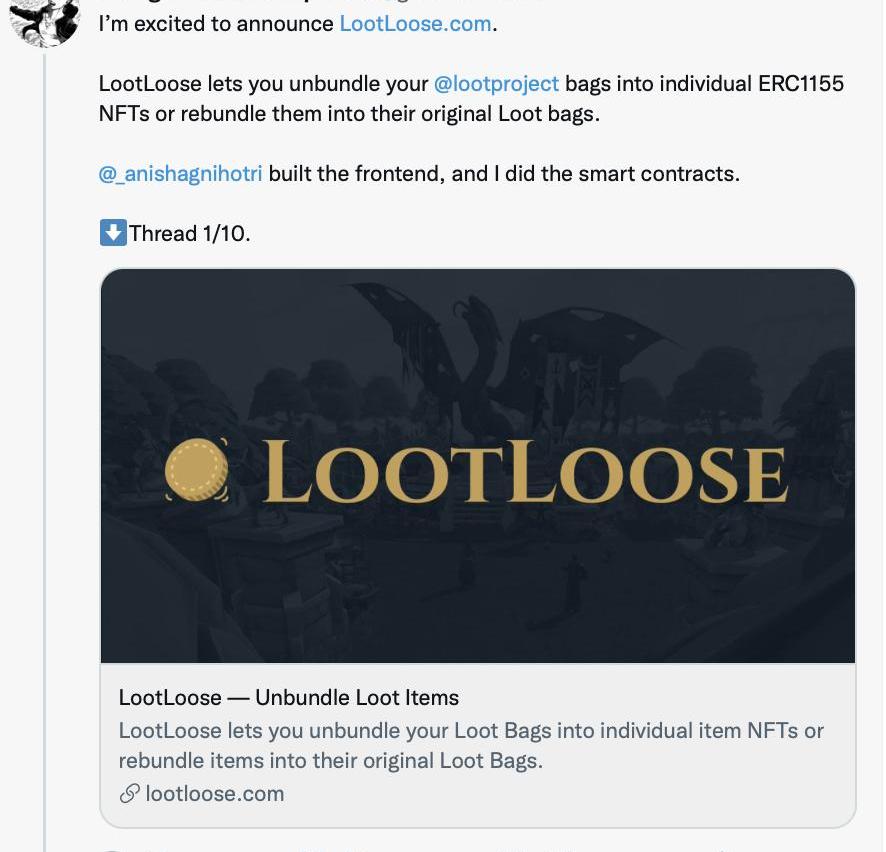Open the lootloose.com domain in card footer
Viewport: 886px width, 852px height.
(214, 794)
